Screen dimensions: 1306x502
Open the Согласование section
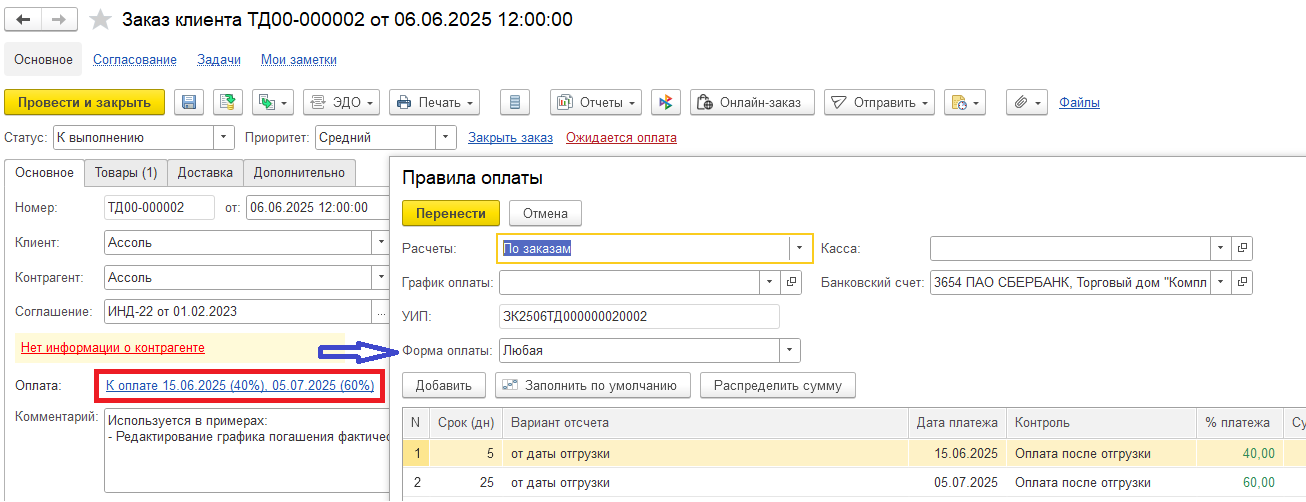135,60
